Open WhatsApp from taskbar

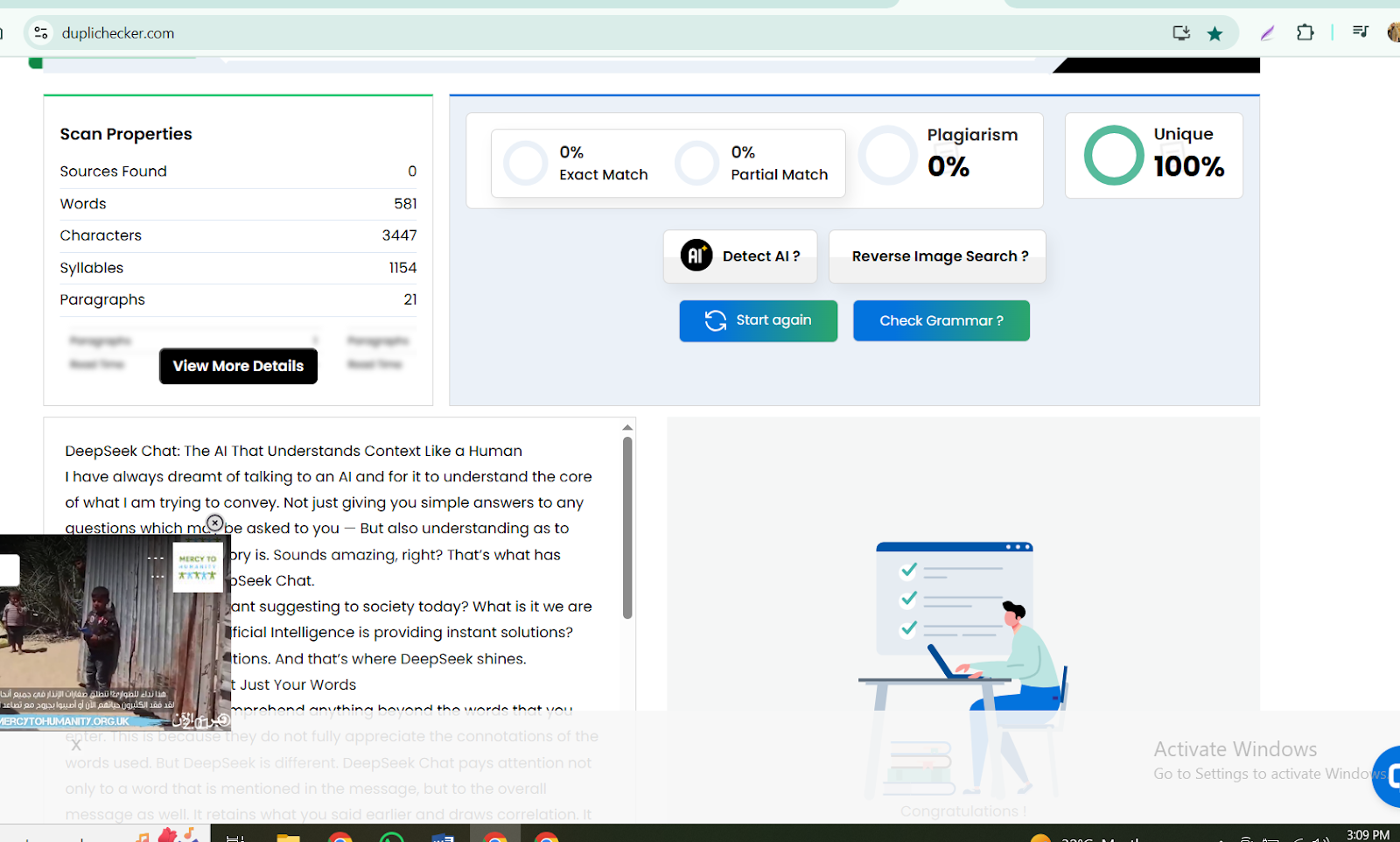[x=391, y=838]
